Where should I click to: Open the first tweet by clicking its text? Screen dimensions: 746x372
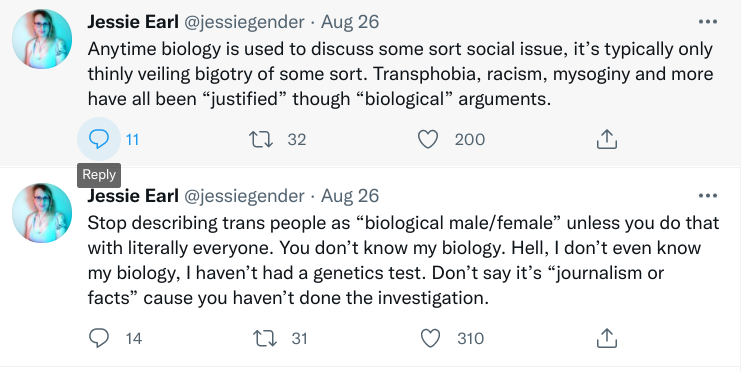pos(400,74)
